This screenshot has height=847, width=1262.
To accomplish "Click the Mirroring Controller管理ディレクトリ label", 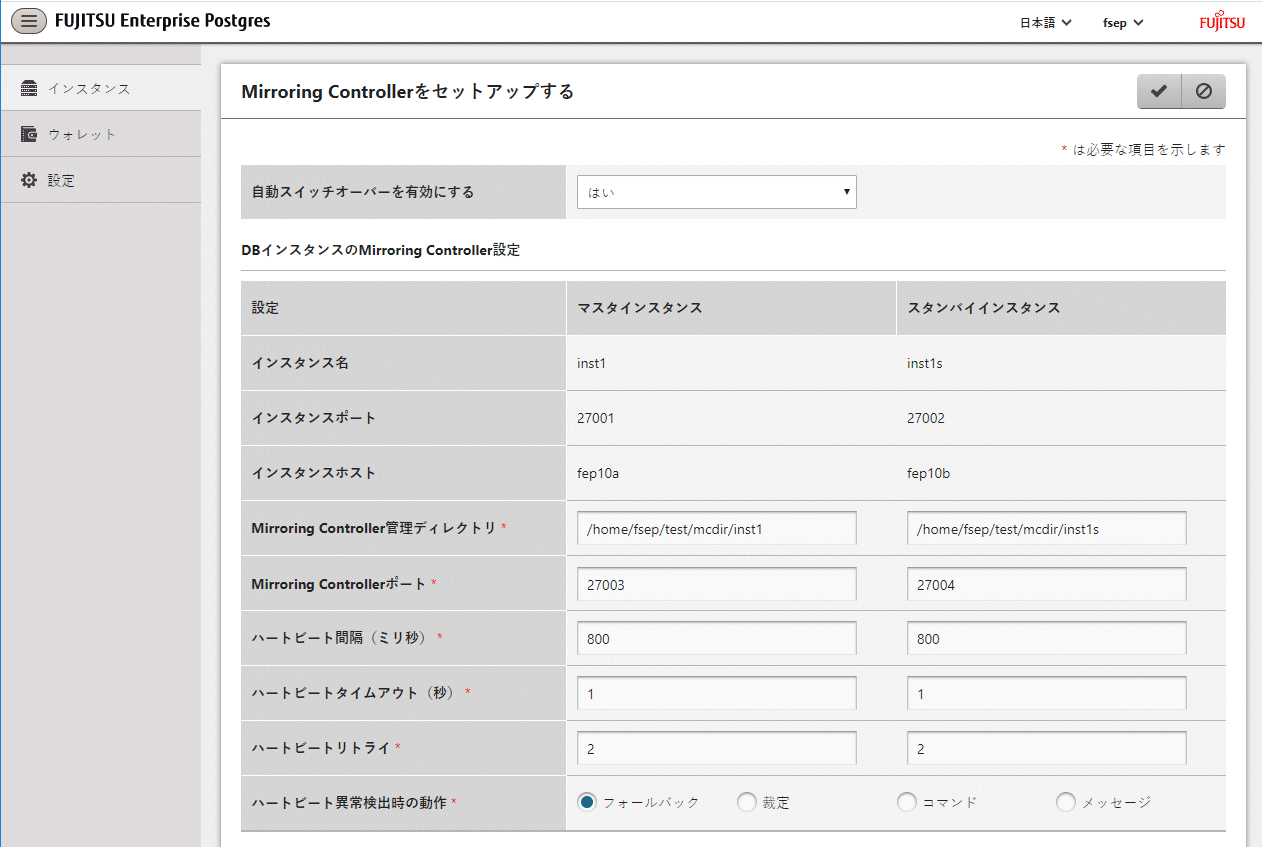I will (374, 528).
